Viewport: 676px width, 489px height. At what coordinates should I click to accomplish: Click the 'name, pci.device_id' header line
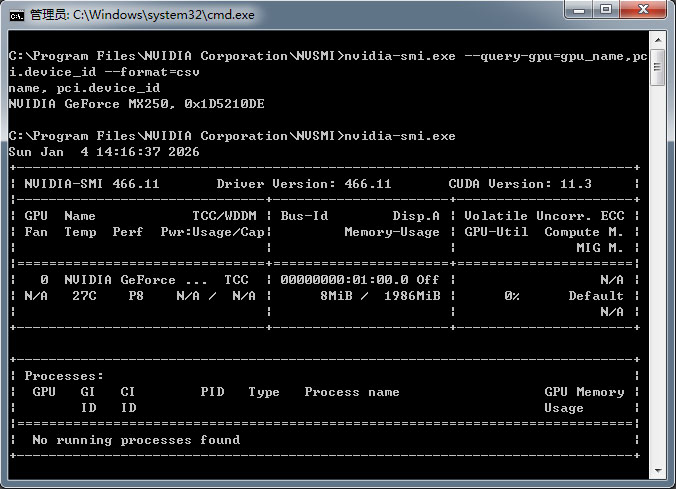coord(84,88)
